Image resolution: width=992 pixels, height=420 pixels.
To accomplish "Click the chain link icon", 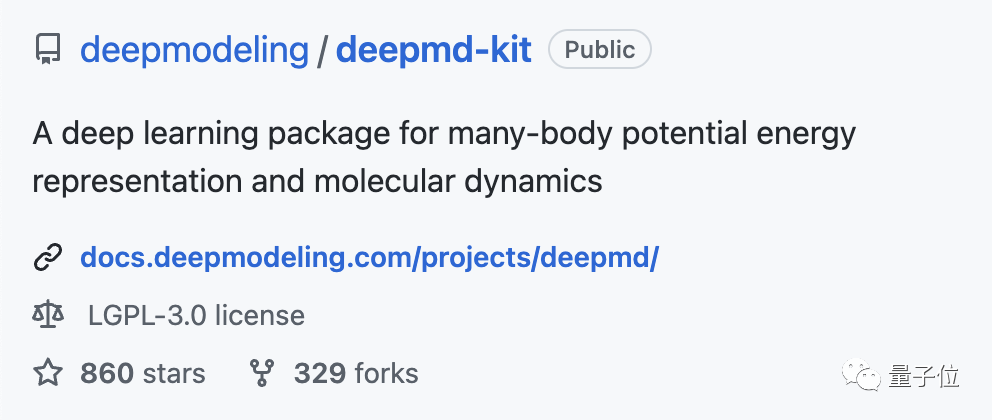I will (48, 258).
